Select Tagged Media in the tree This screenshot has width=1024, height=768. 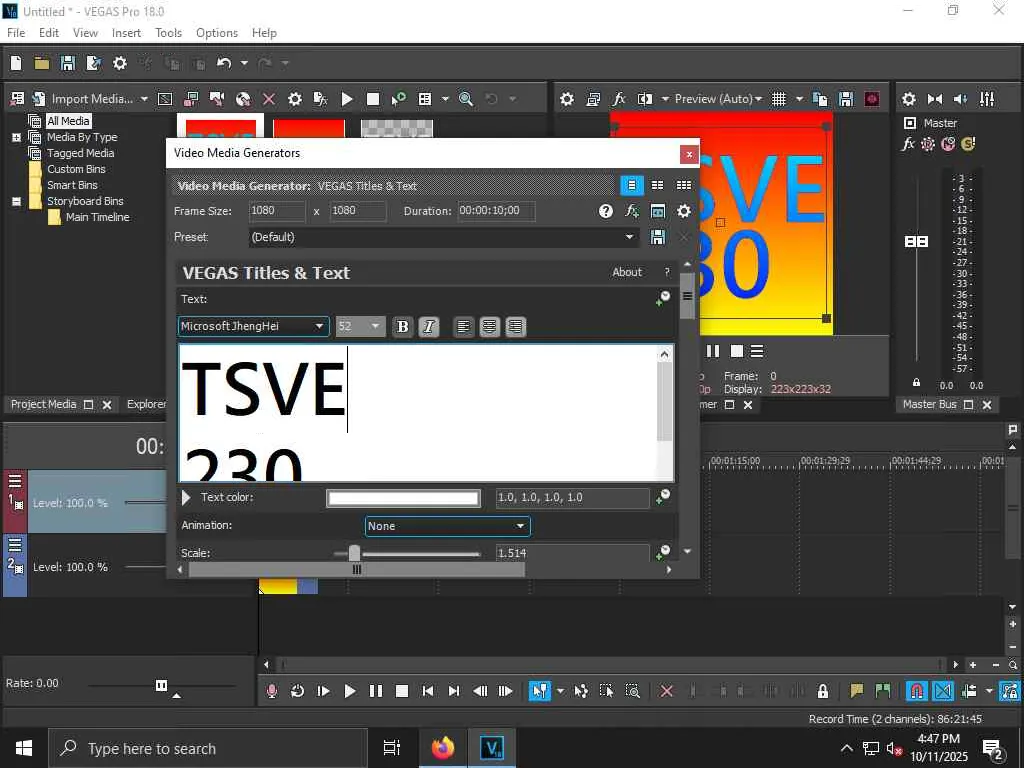(80, 153)
